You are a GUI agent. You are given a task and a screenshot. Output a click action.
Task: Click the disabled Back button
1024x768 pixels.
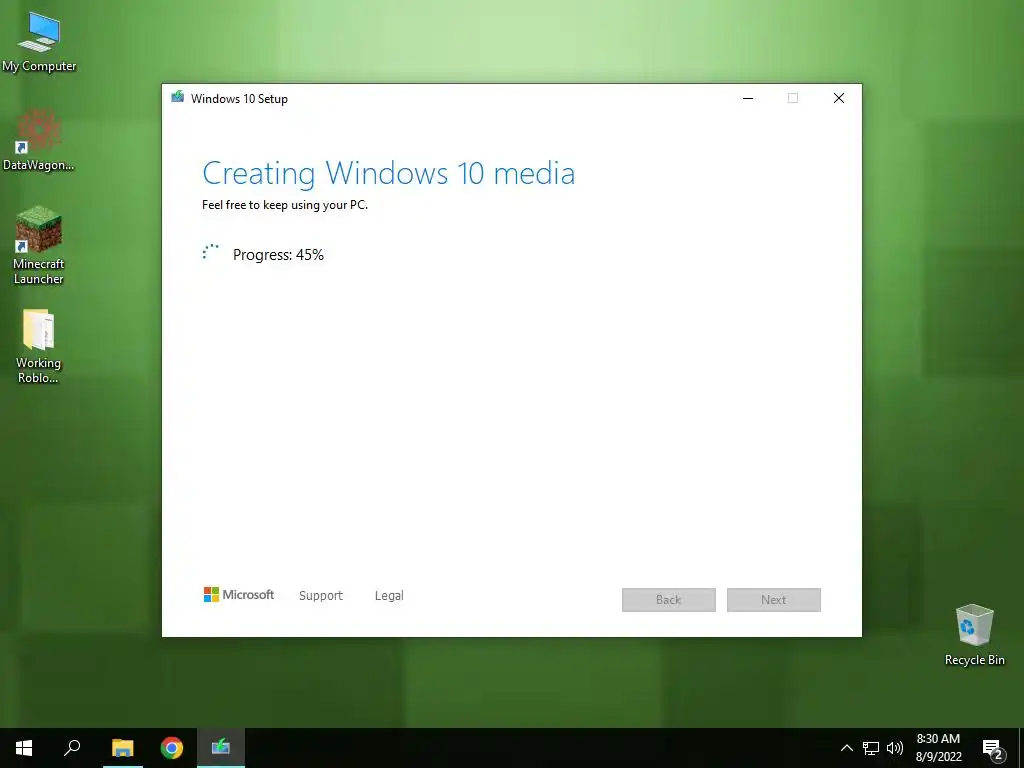669,600
